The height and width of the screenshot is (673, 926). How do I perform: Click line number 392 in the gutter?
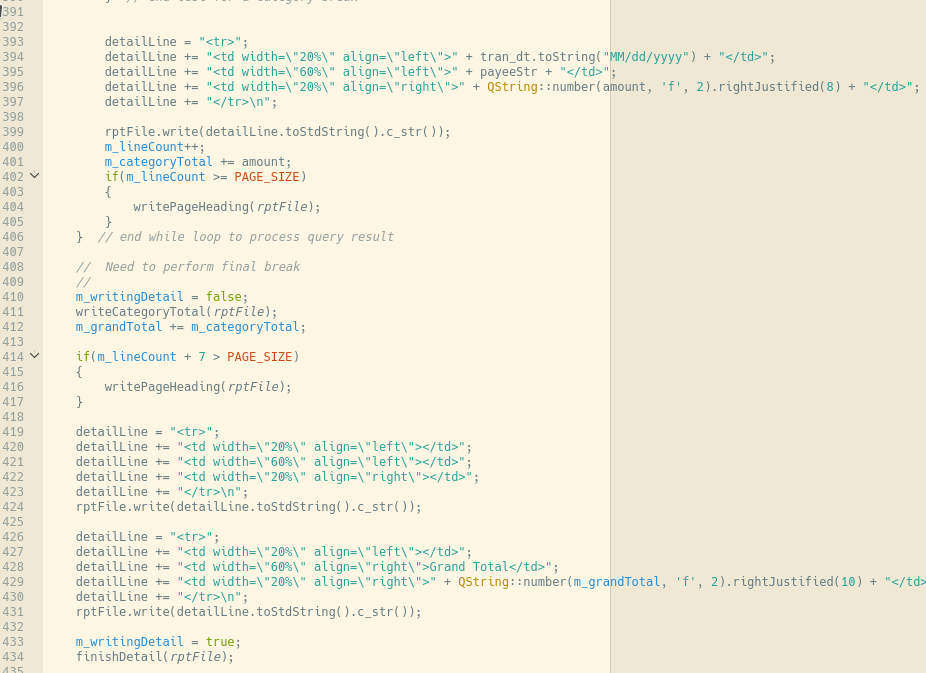point(13,27)
